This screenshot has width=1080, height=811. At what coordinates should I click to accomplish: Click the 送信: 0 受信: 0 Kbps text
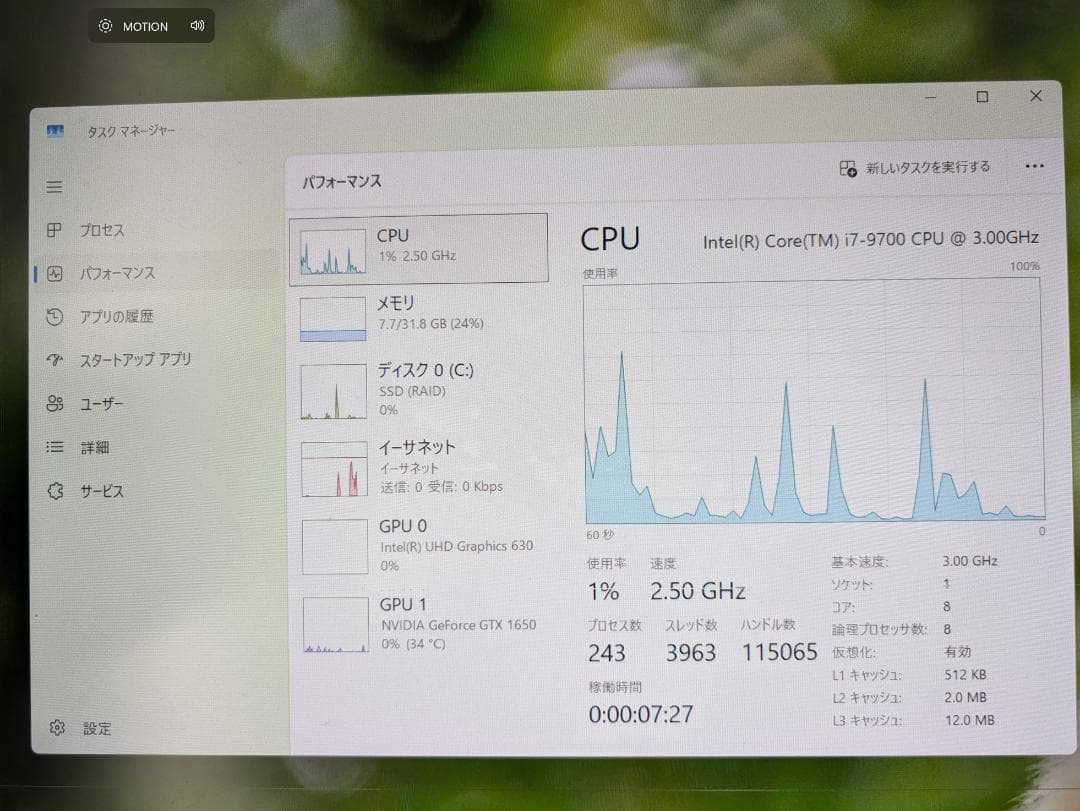pos(442,486)
